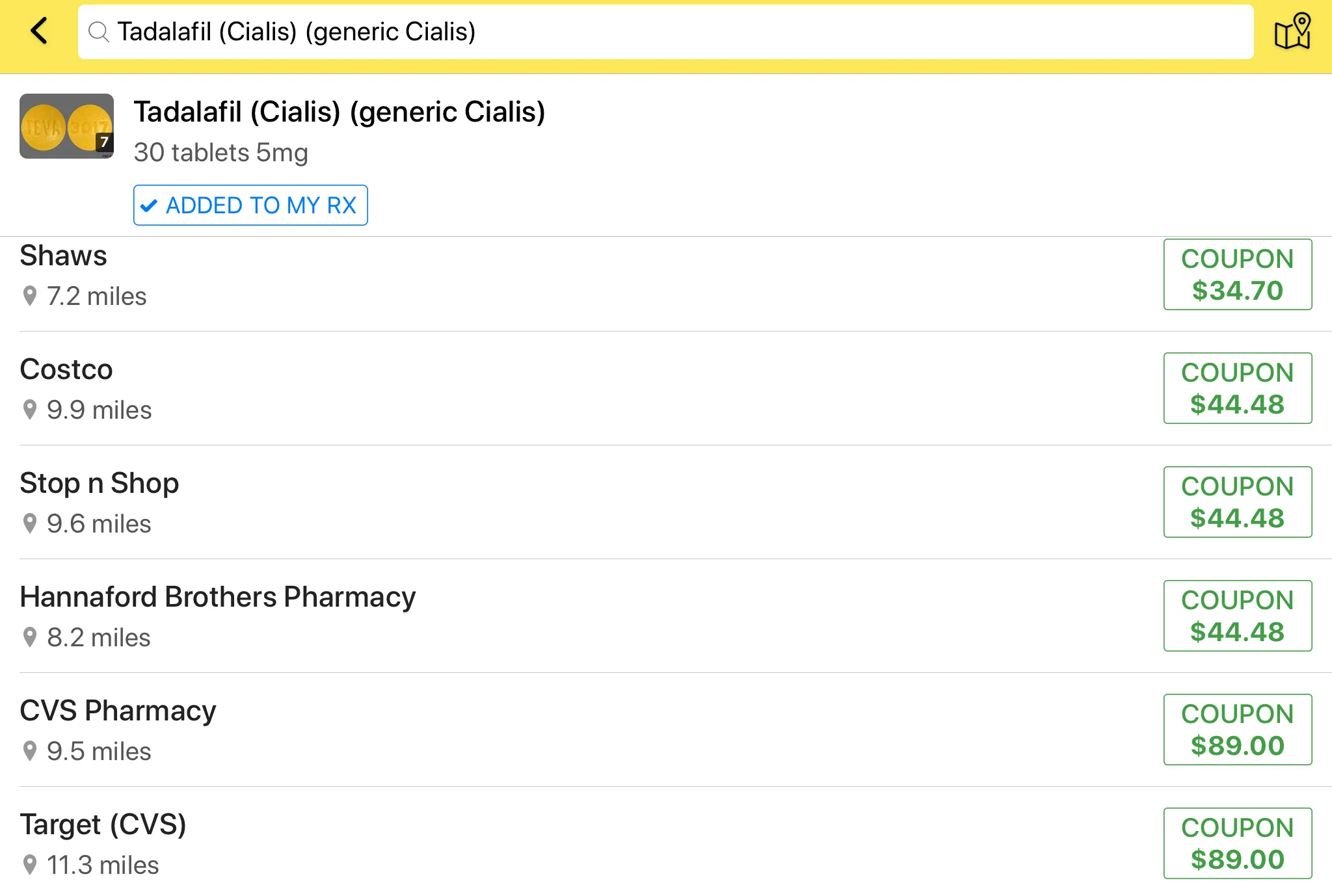
Task: Toggle the ADDED TO MY RX checkmark button
Action: point(250,205)
